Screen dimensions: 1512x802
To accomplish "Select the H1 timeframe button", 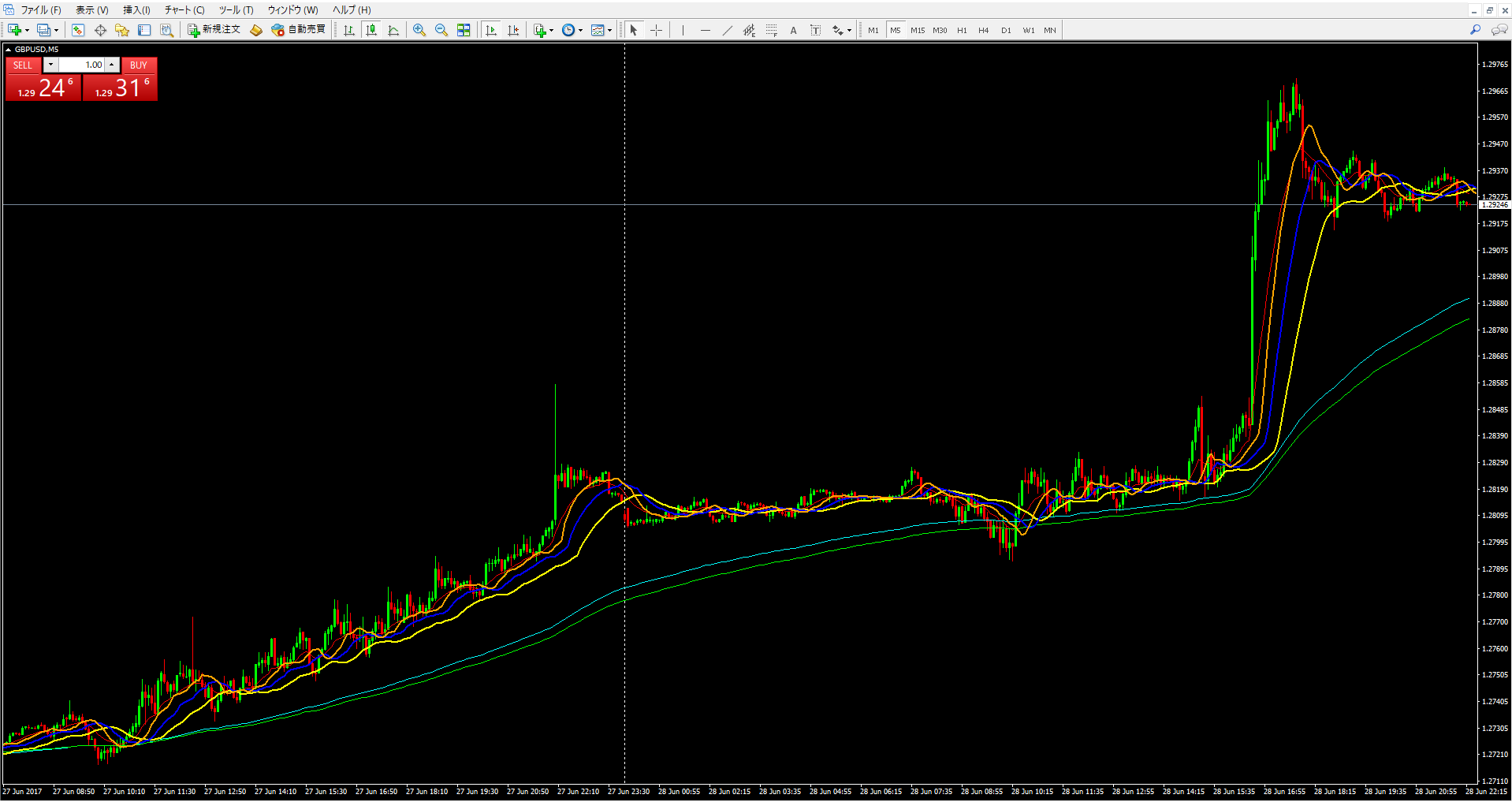I will [962, 30].
